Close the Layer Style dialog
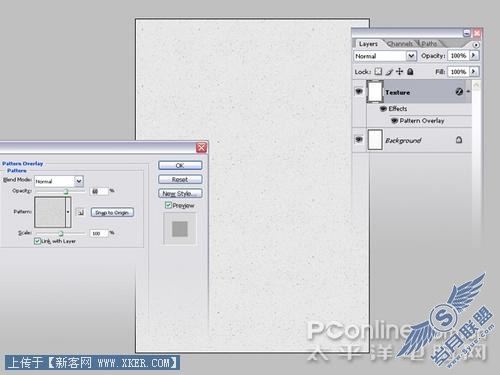Viewport: 500px width, 375px height. [x=201, y=147]
